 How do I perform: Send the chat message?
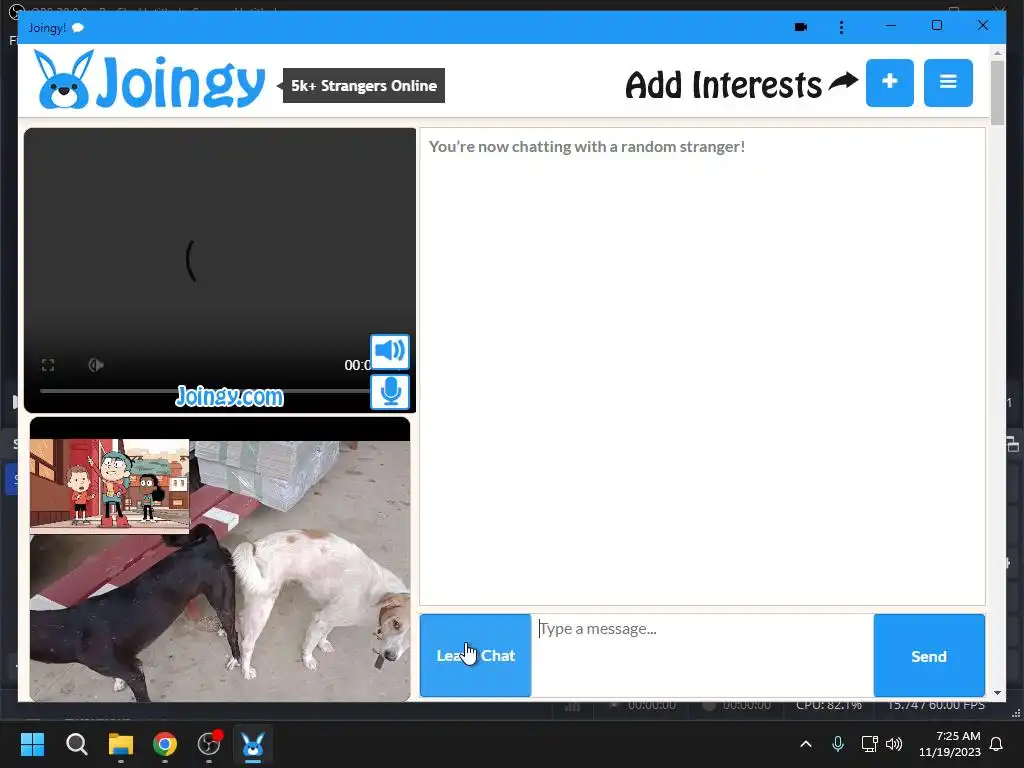[x=929, y=655]
